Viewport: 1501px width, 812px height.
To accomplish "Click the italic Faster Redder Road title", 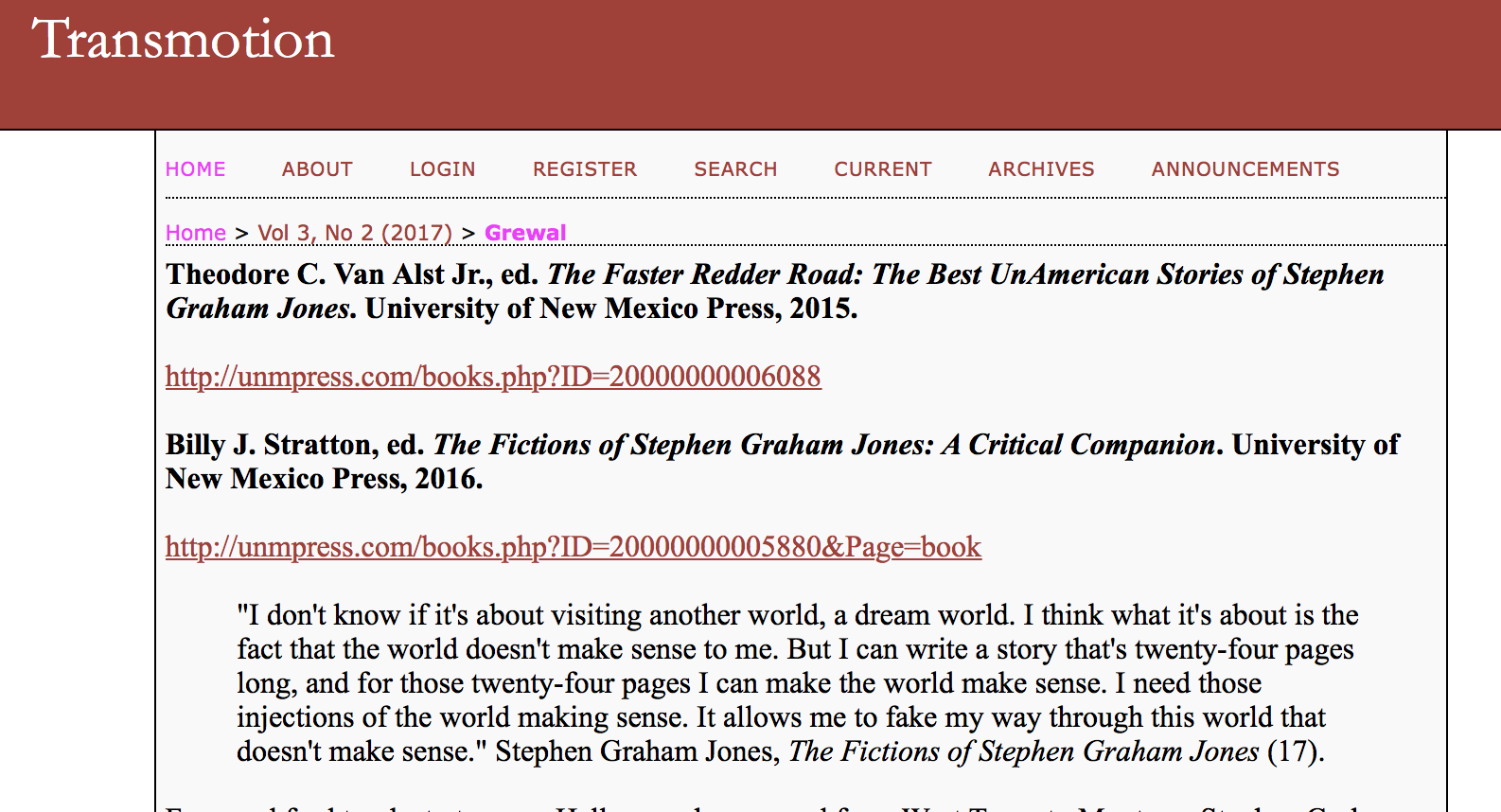I will (965, 274).
